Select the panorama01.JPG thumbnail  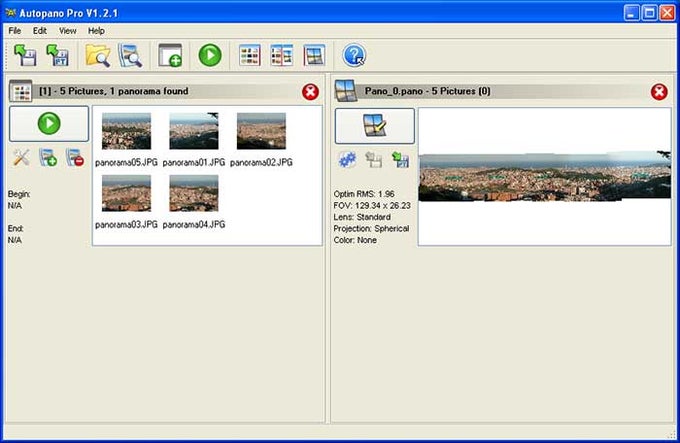pos(194,131)
